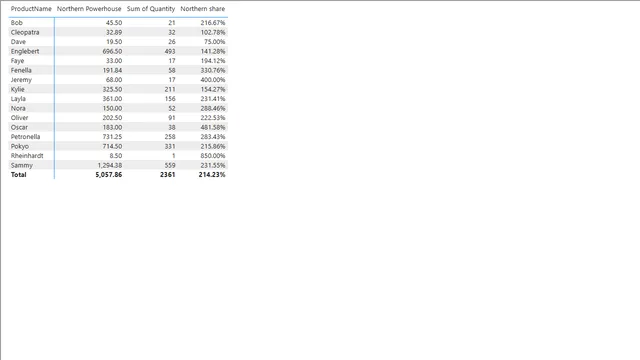640x360 pixels.
Task: Click the 194.12% share for Faye
Action: click(x=213, y=61)
